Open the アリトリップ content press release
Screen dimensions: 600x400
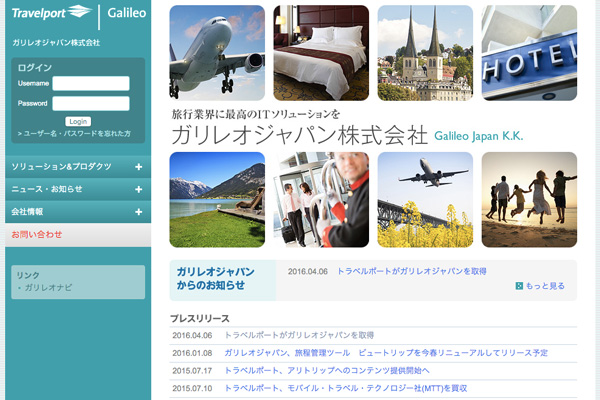[x=327, y=371]
